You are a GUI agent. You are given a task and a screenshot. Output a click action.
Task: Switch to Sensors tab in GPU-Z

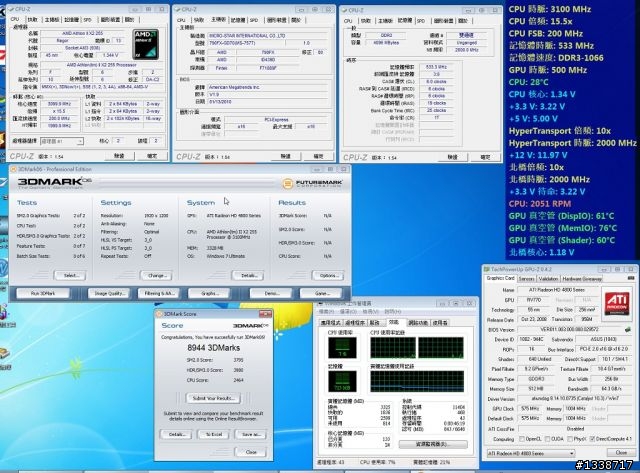[526, 279]
